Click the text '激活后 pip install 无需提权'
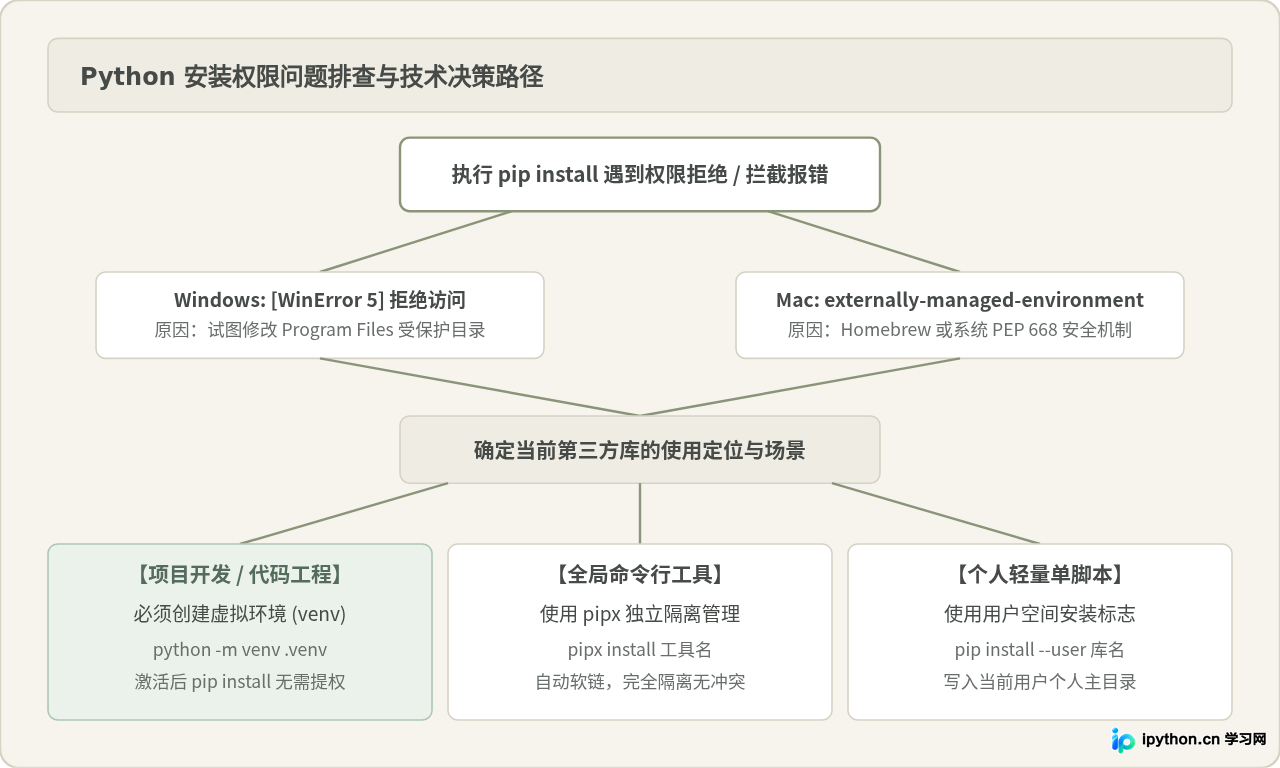The width and height of the screenshot is (1280, 768). tap(240, 682)
